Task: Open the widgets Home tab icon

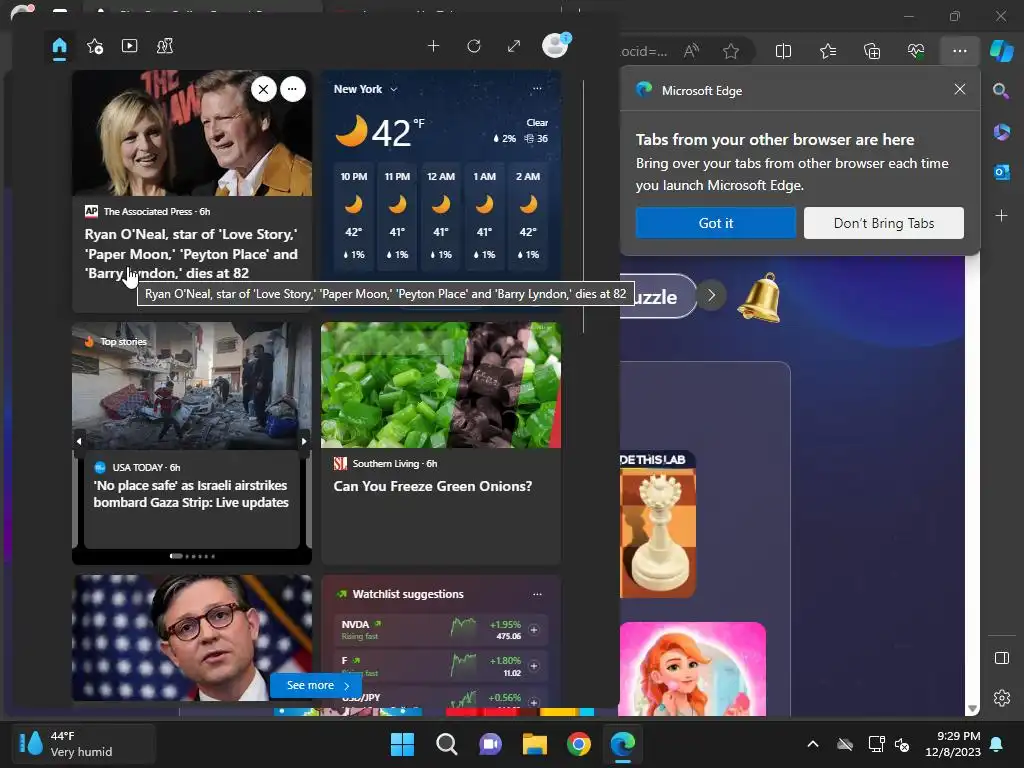Action: [x=59, y=46]
